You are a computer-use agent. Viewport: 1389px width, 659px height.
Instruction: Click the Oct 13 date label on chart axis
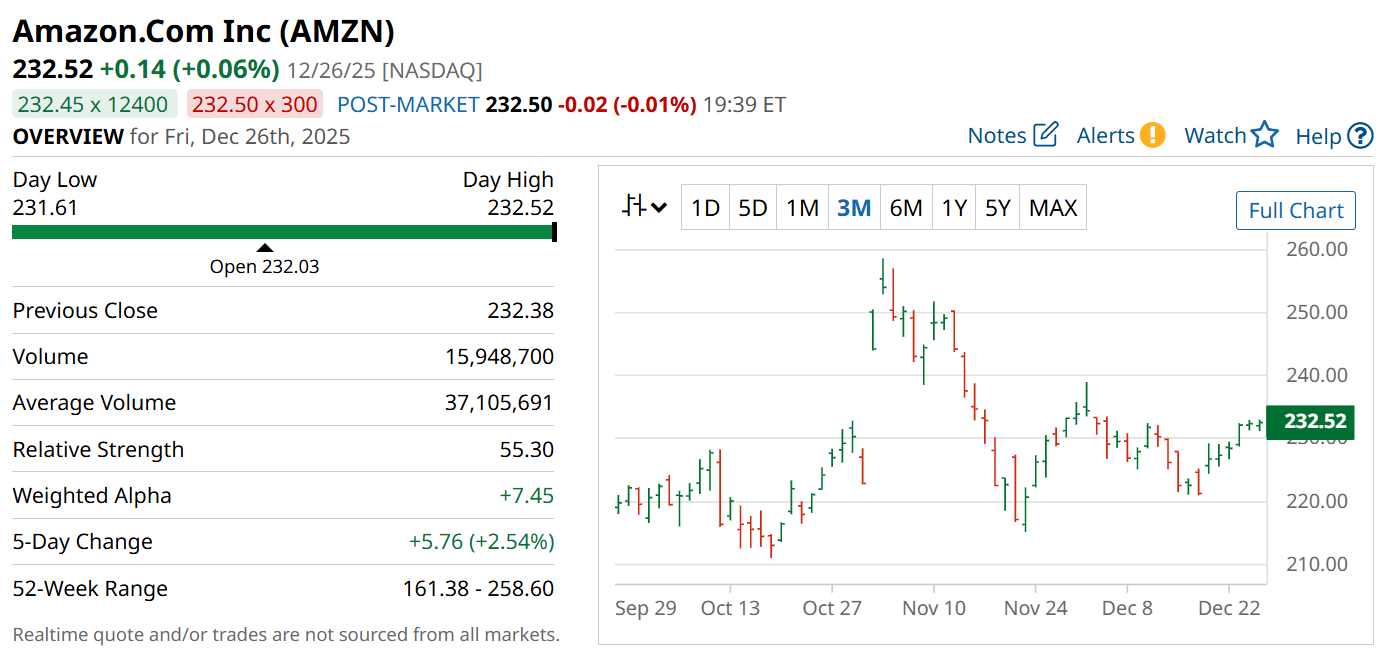click(730, 608)
